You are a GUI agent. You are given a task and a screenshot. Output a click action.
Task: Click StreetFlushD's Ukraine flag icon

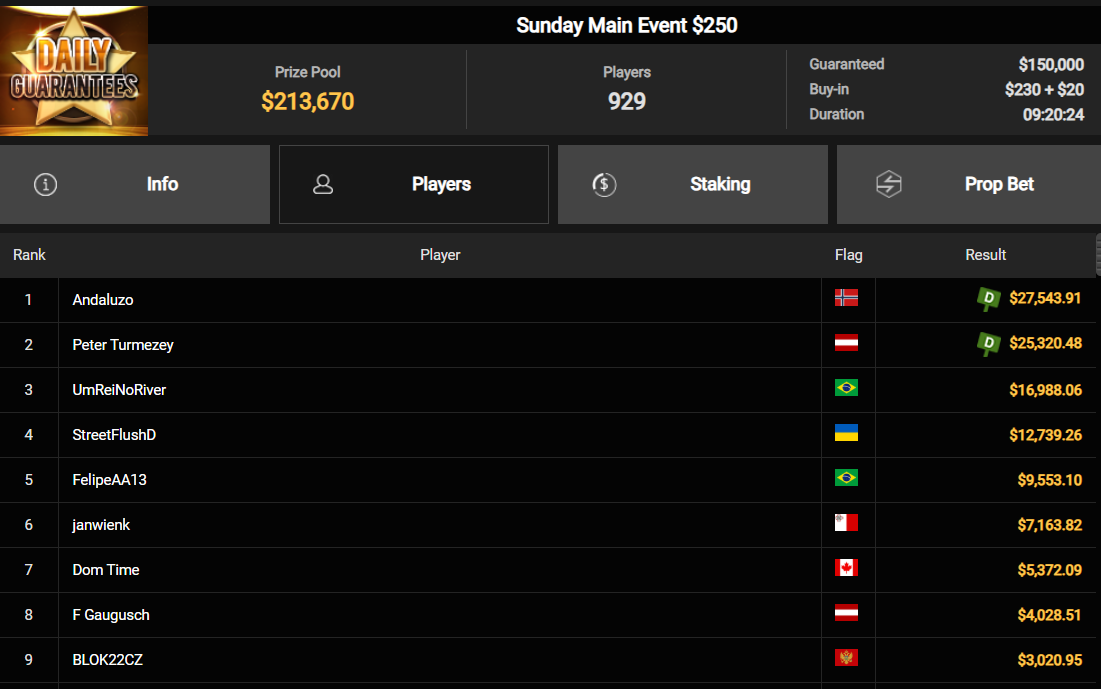[x=846, y=433]
